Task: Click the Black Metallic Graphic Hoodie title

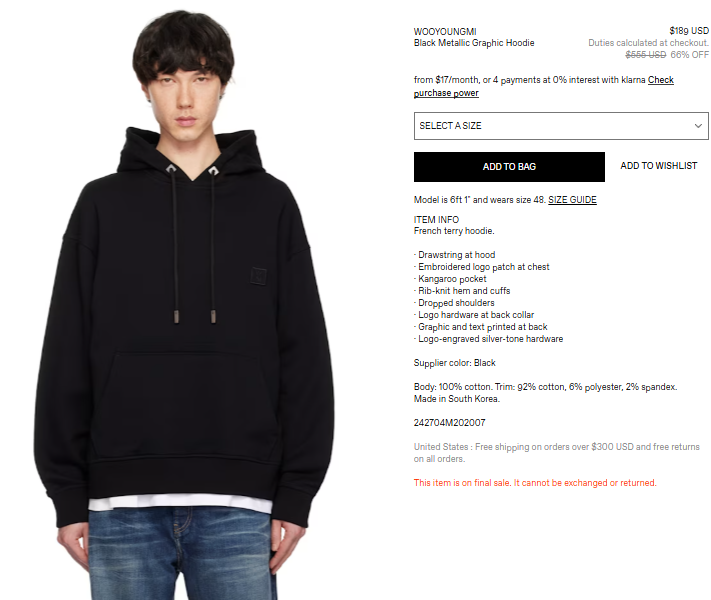Action: pyautogui.click(x=474, y=43)
